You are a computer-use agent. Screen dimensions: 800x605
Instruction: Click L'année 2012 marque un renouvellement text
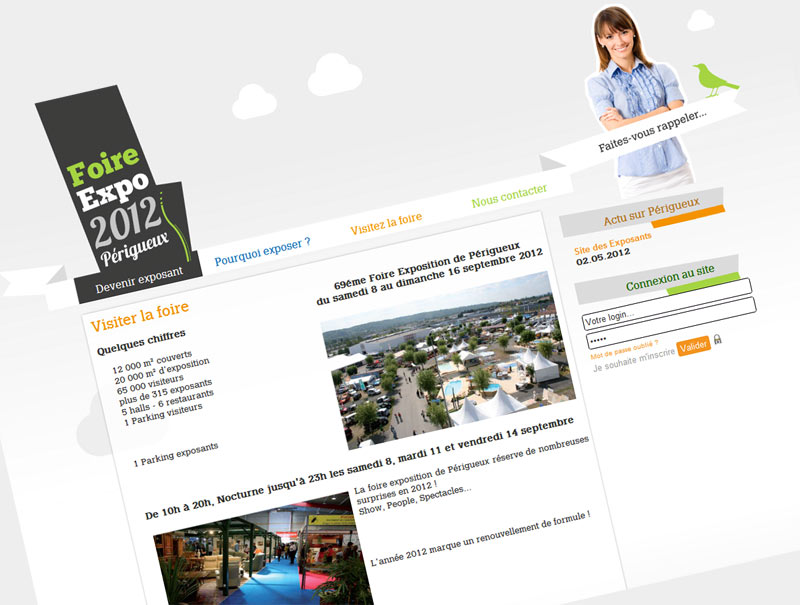(x=480, y=539)
